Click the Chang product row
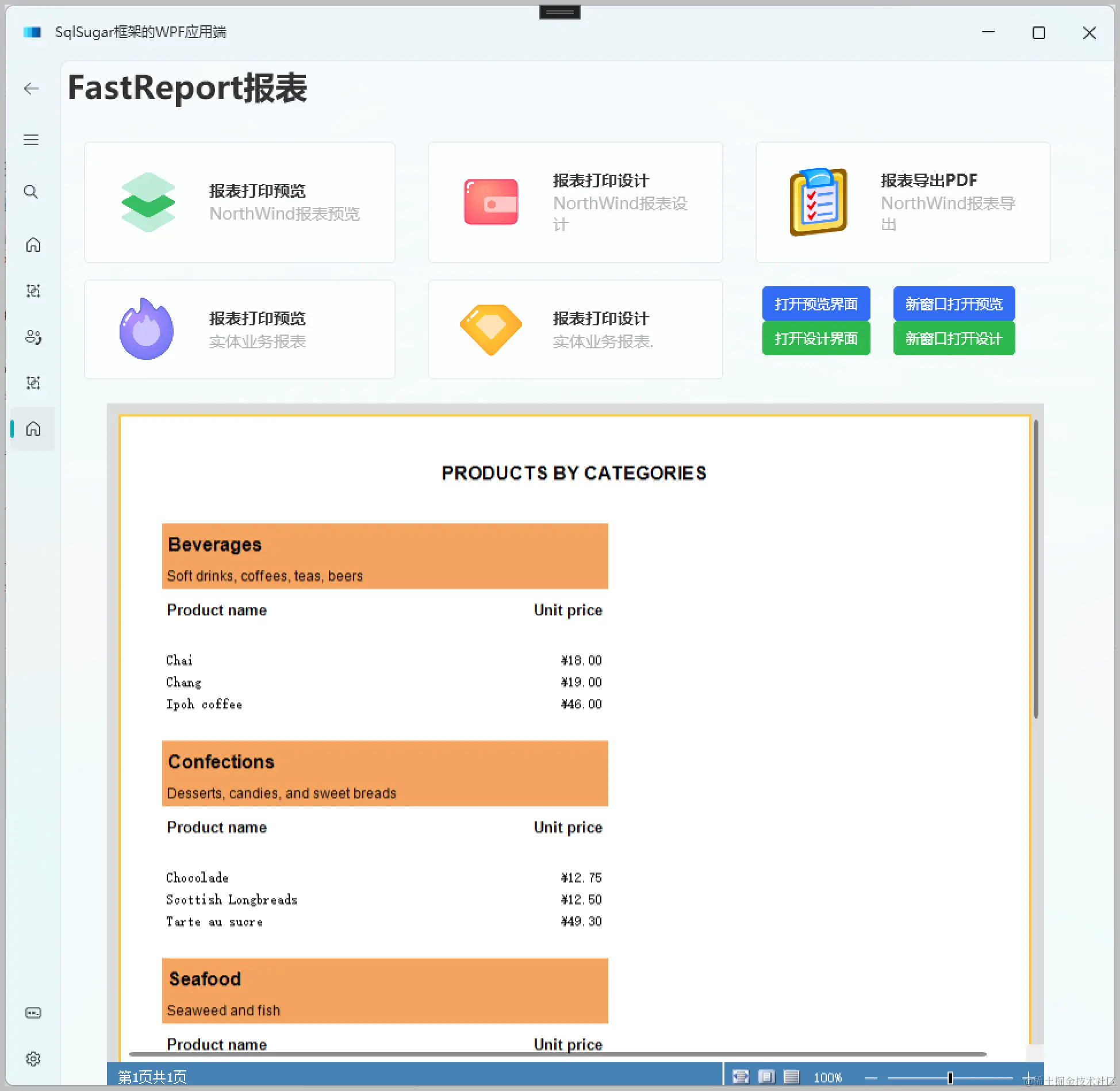Screen dimensions: 1120x1091 [x=384, y=682]
